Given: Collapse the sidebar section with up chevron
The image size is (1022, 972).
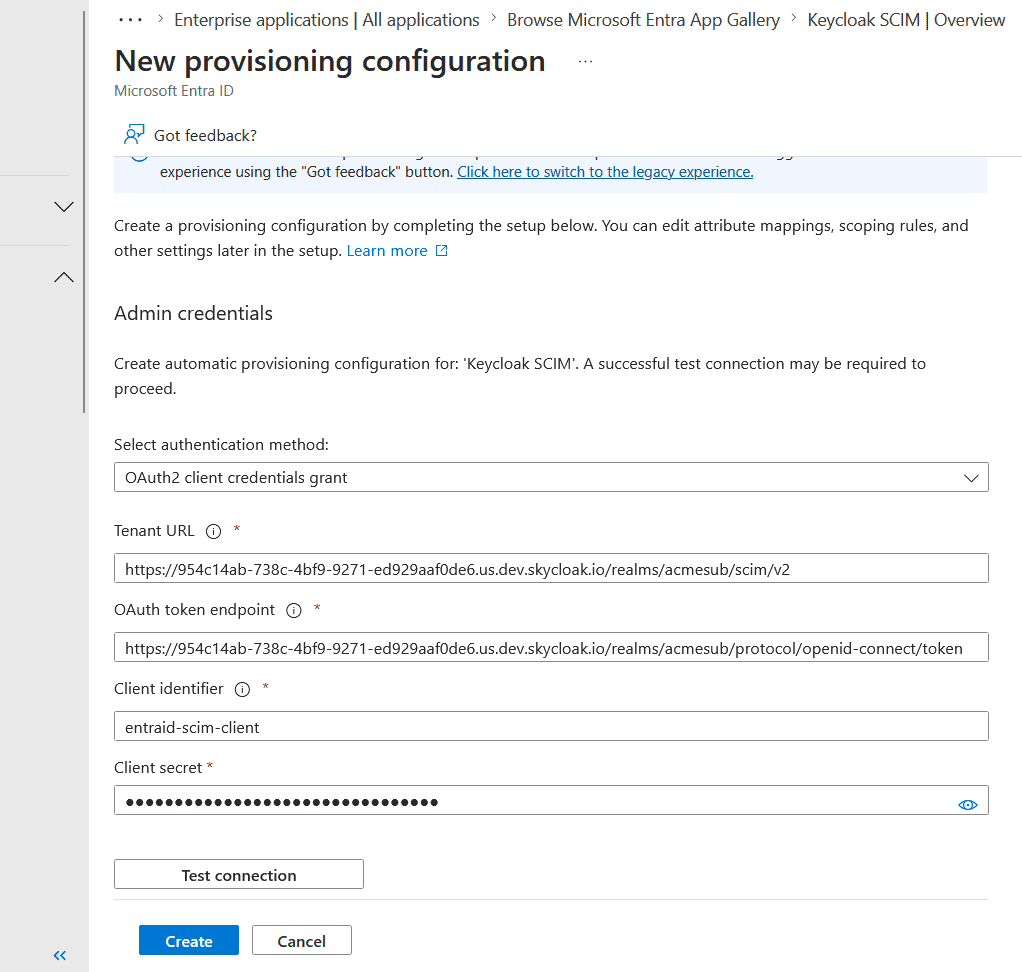Looking at the screenshot, I should (63, 277).
